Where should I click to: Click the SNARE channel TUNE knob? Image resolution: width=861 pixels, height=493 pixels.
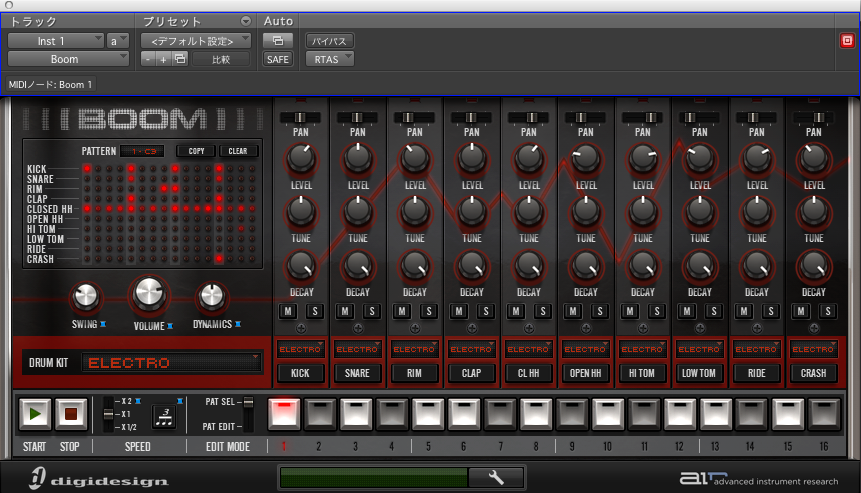[358, 212]
